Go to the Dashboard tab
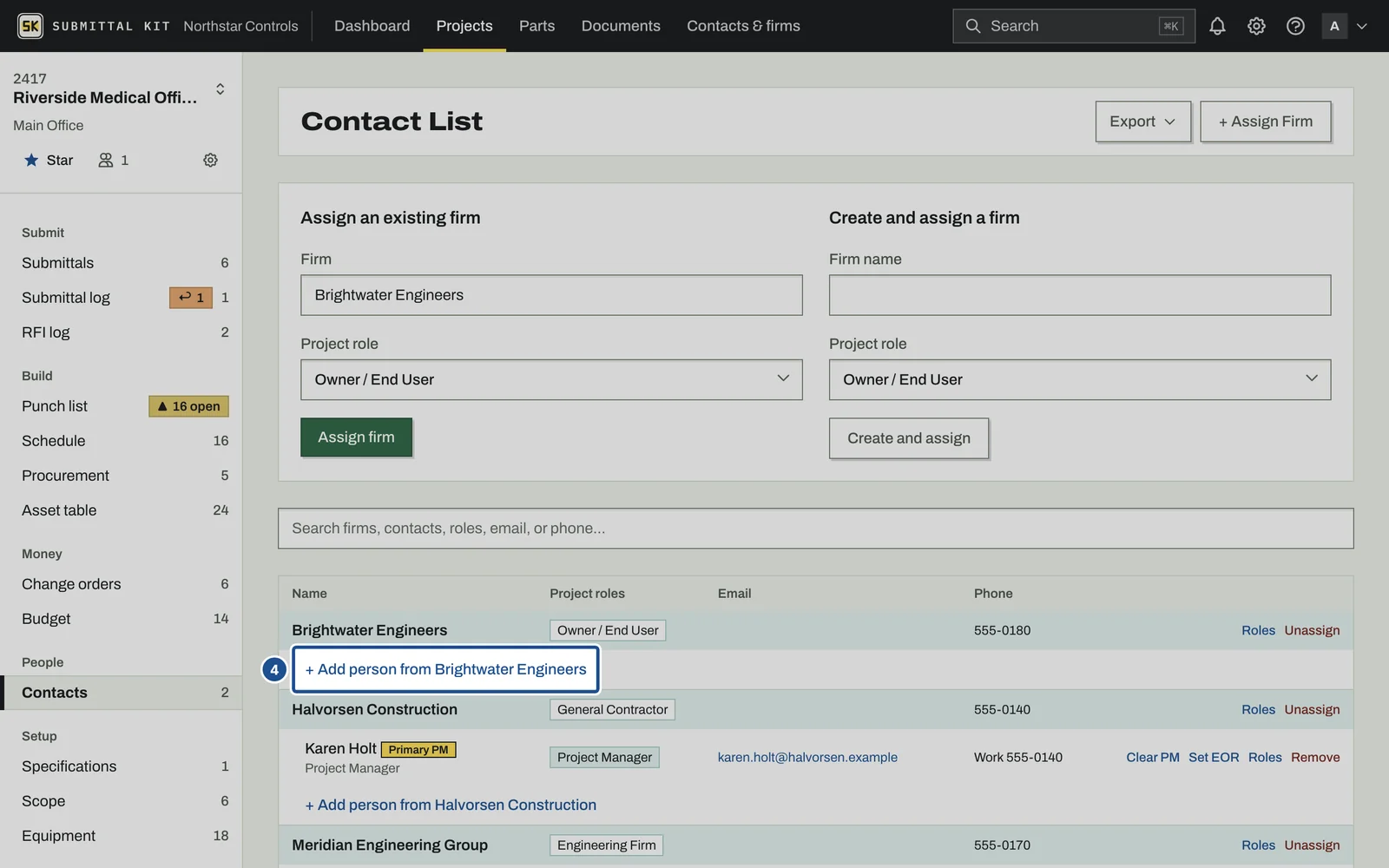This screenshot has height=868, width=1389. click(x=372, y=26)
